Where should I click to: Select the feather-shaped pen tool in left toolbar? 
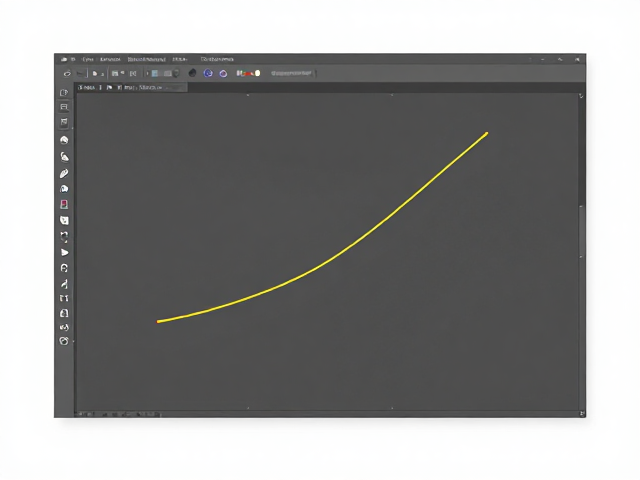pos(64,173)
